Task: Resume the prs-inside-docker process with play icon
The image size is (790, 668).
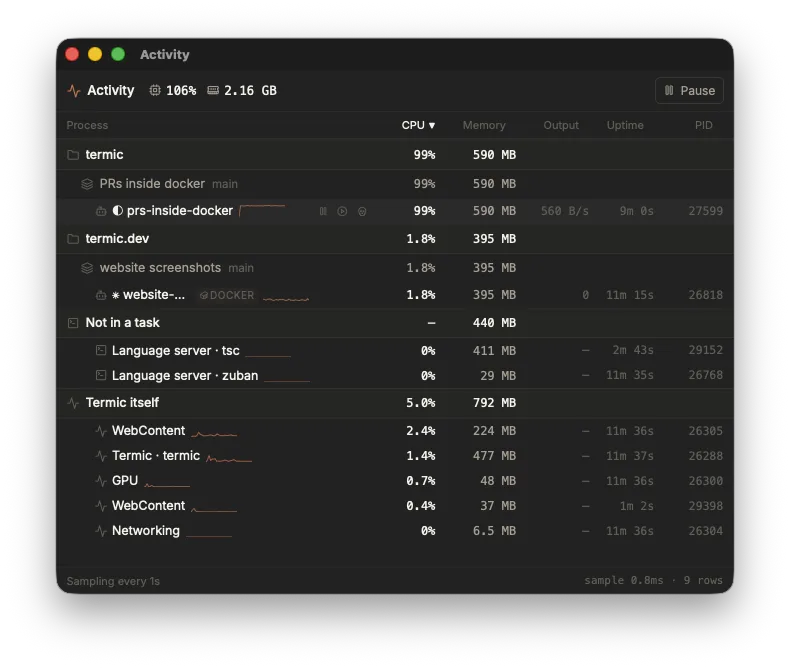Action: coord(342,211)
